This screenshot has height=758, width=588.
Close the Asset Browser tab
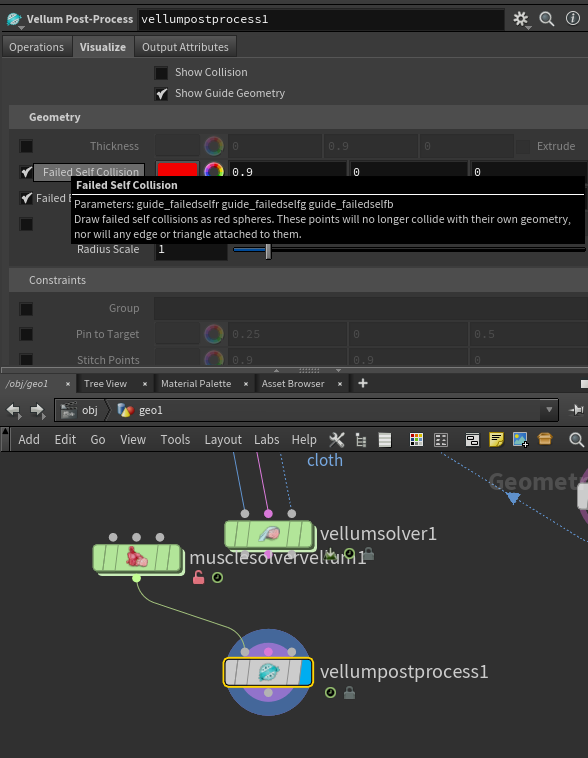(340, 384)
